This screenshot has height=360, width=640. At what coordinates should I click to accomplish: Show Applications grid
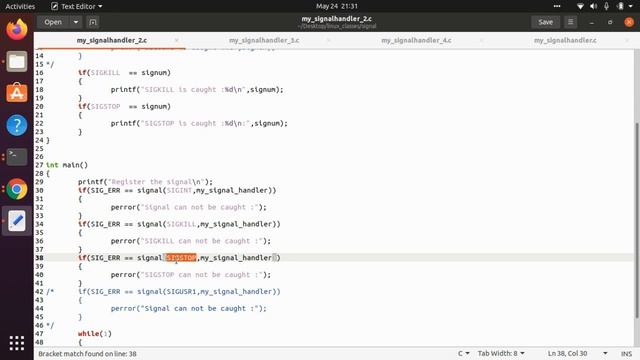(17, 343)
